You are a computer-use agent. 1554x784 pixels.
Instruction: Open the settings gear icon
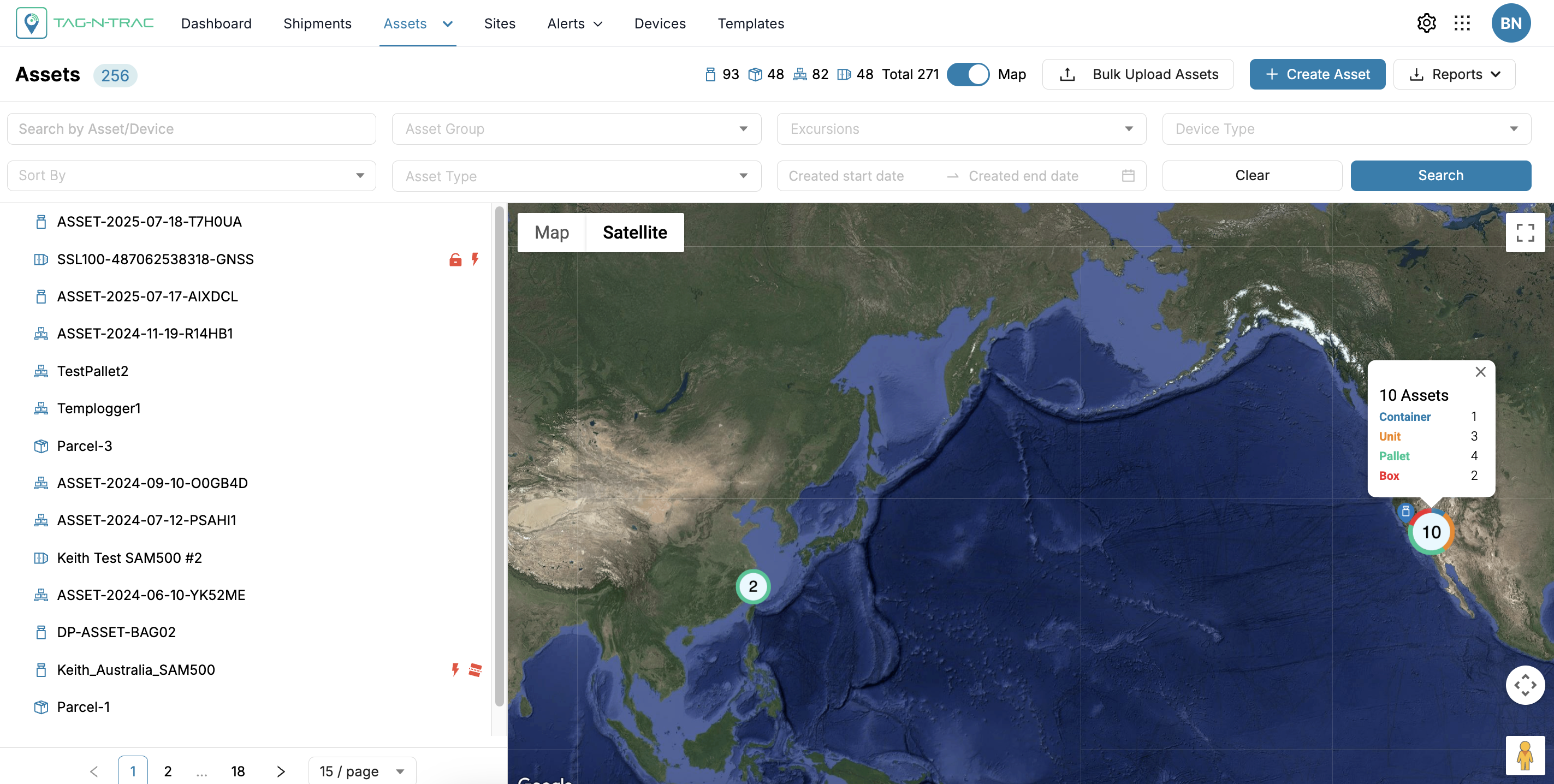pos(1426,23)
